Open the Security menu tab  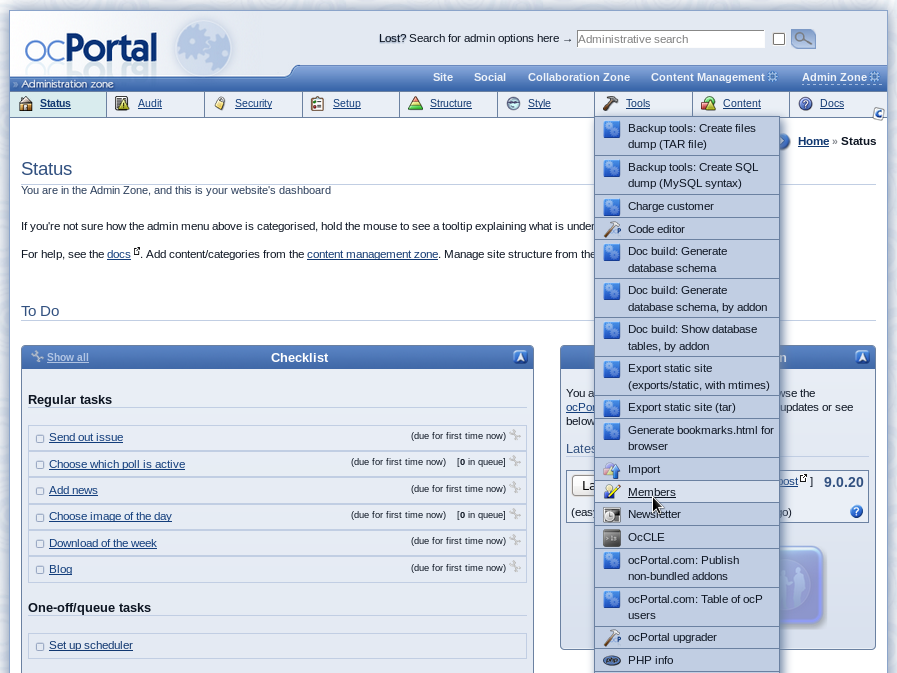tap(253, 103)
